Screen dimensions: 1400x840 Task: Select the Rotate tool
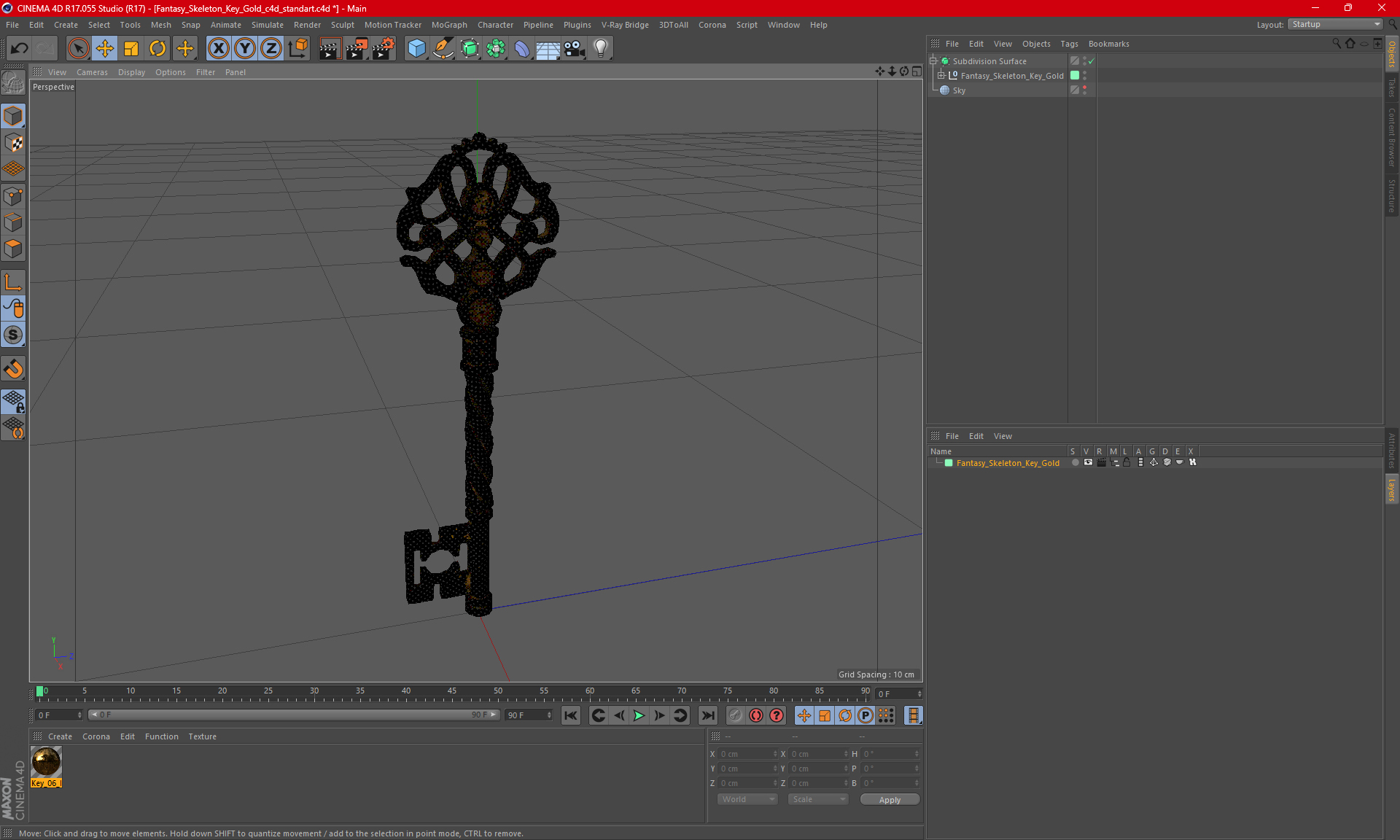tap(157, 49)
